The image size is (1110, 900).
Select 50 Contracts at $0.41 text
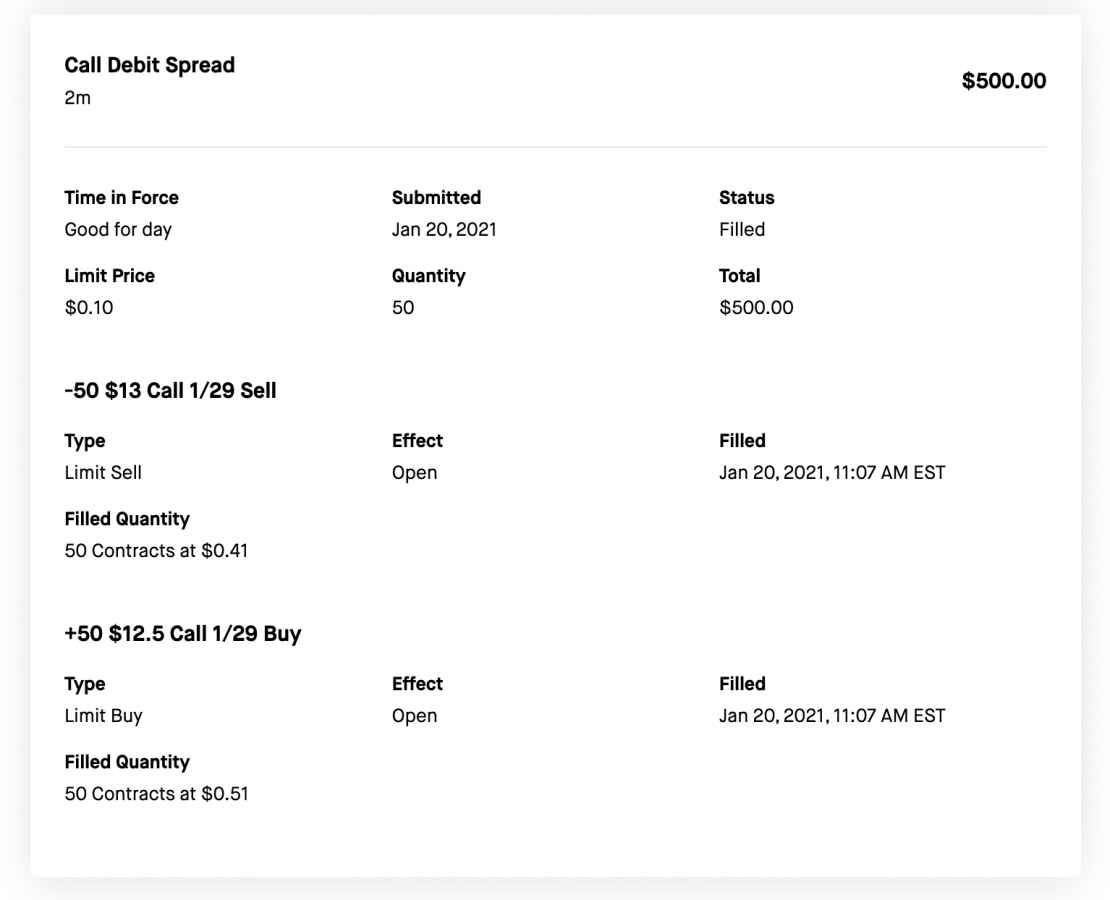click(156, 550)
